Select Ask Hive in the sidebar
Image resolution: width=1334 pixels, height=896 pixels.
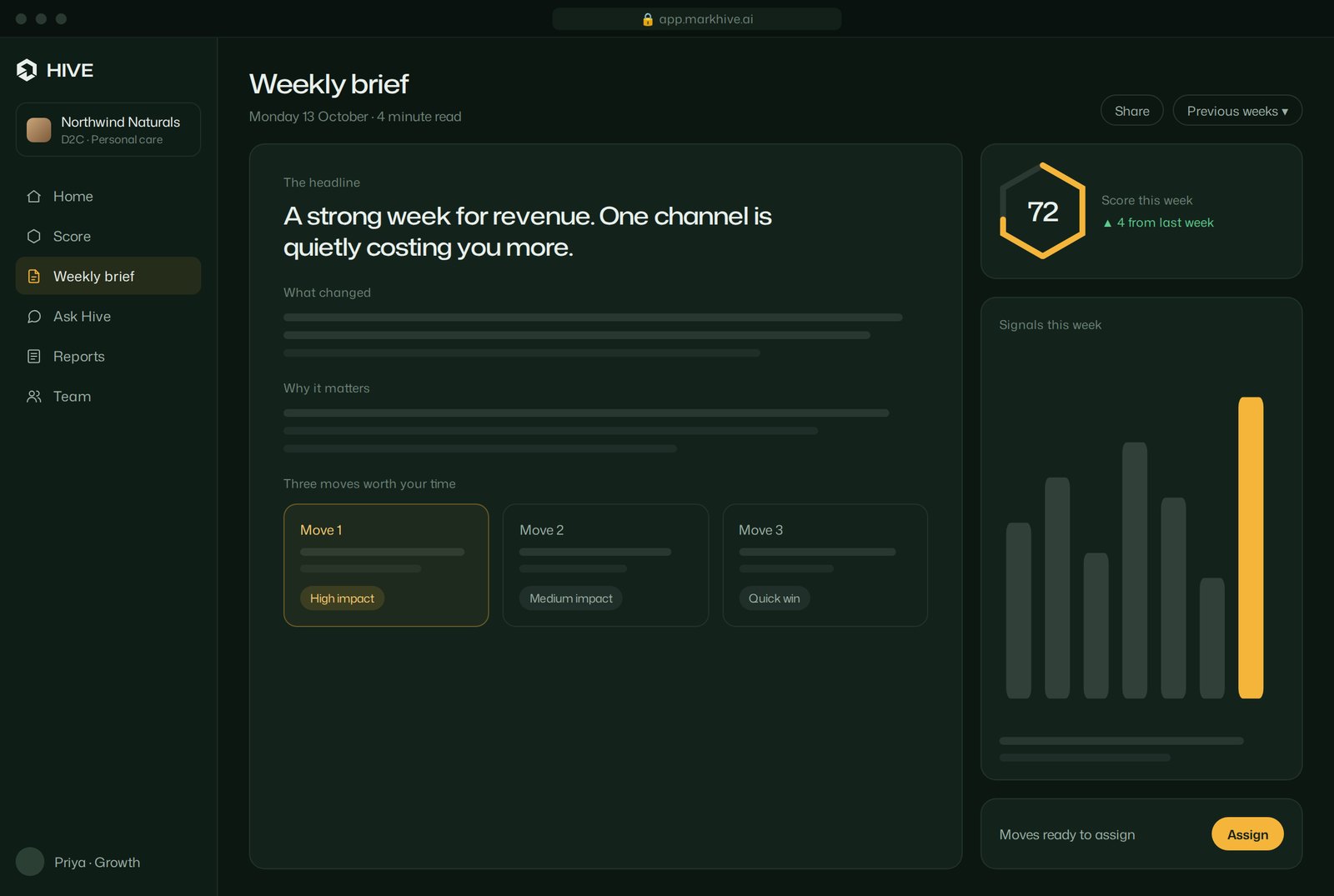108,317
